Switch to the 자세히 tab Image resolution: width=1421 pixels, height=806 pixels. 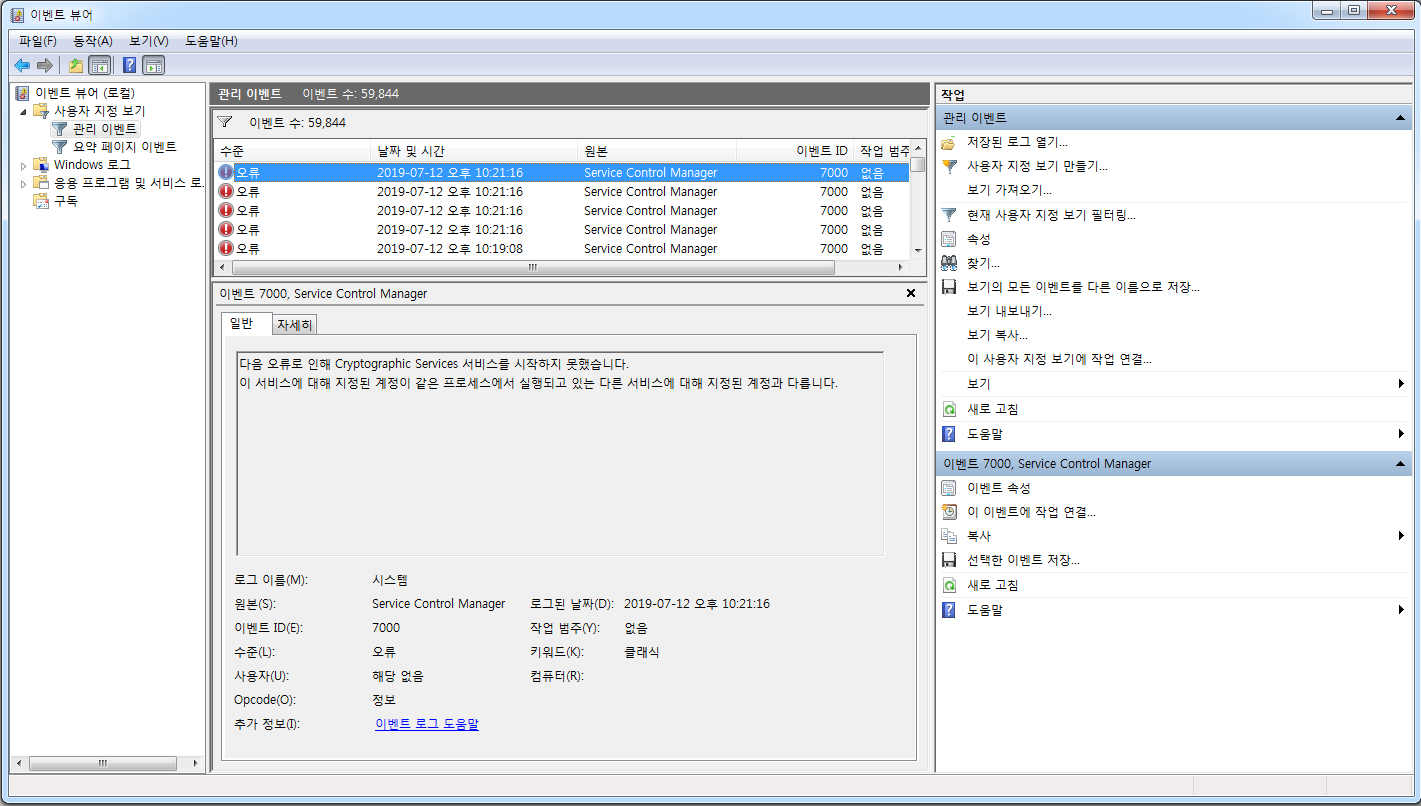coord(295,325)
